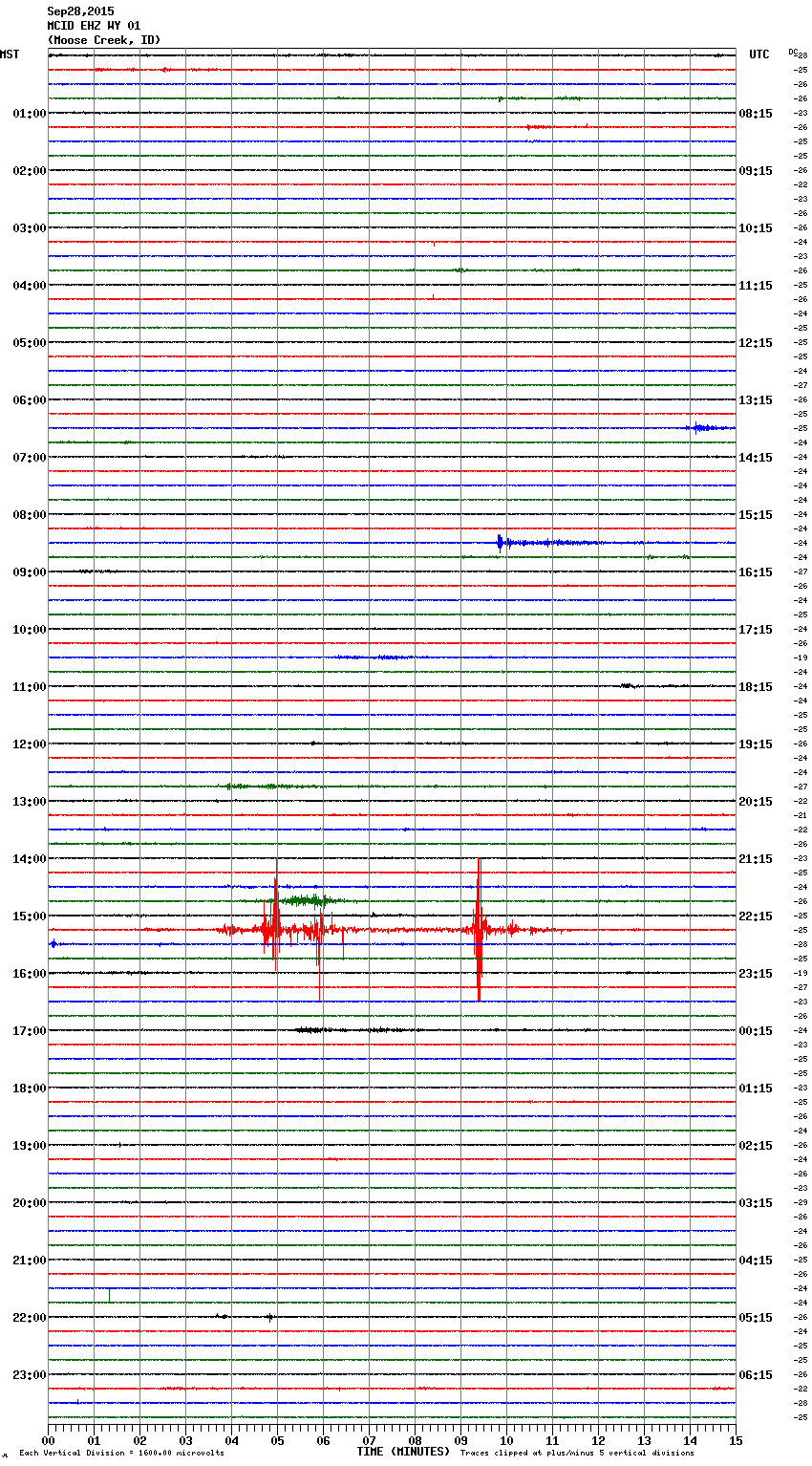This screenshot has height=1466, width=812.
Task: Select the 16:00 MST row label
Action: tap(30, 974)
